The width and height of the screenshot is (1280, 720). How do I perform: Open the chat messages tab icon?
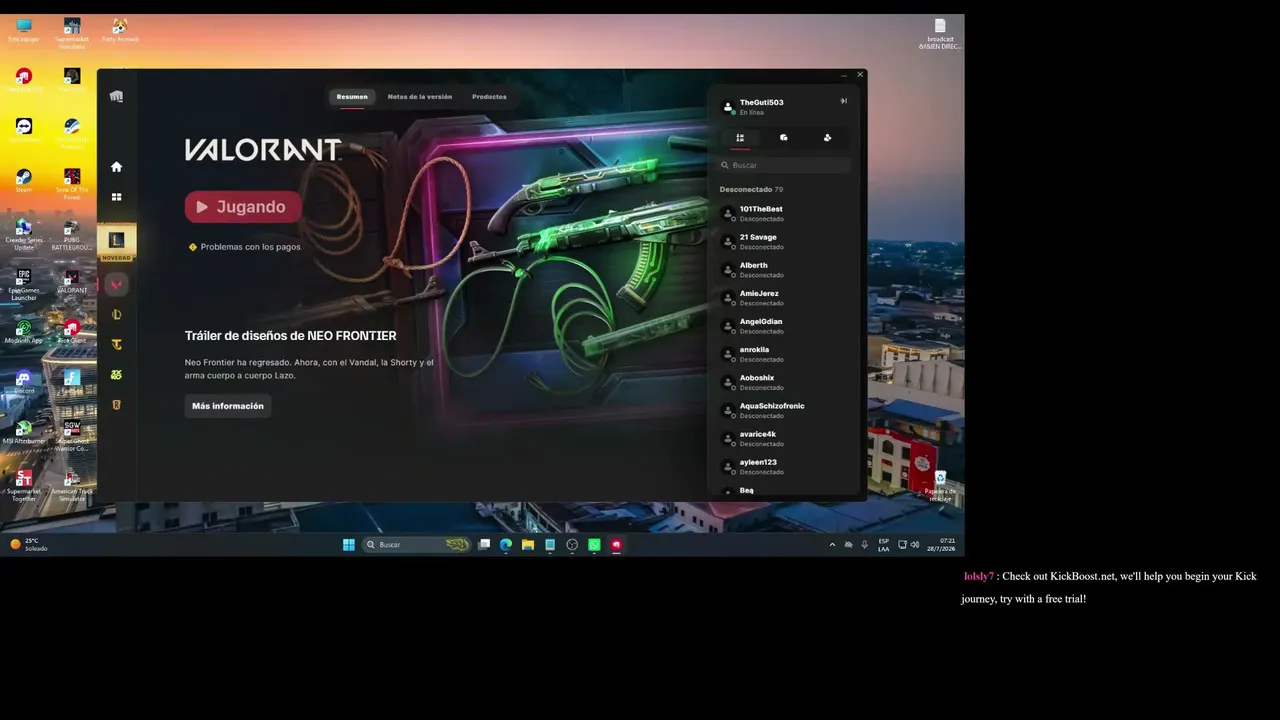pyautogui.click(x=783, y=138)
